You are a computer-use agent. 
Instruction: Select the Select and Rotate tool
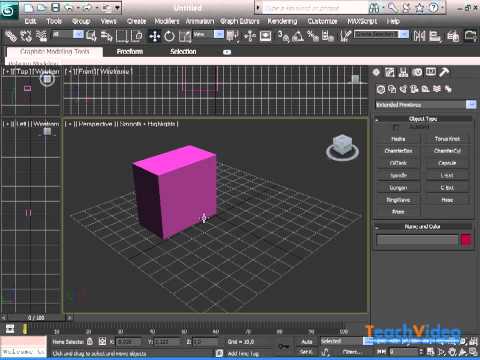(169, 36)
